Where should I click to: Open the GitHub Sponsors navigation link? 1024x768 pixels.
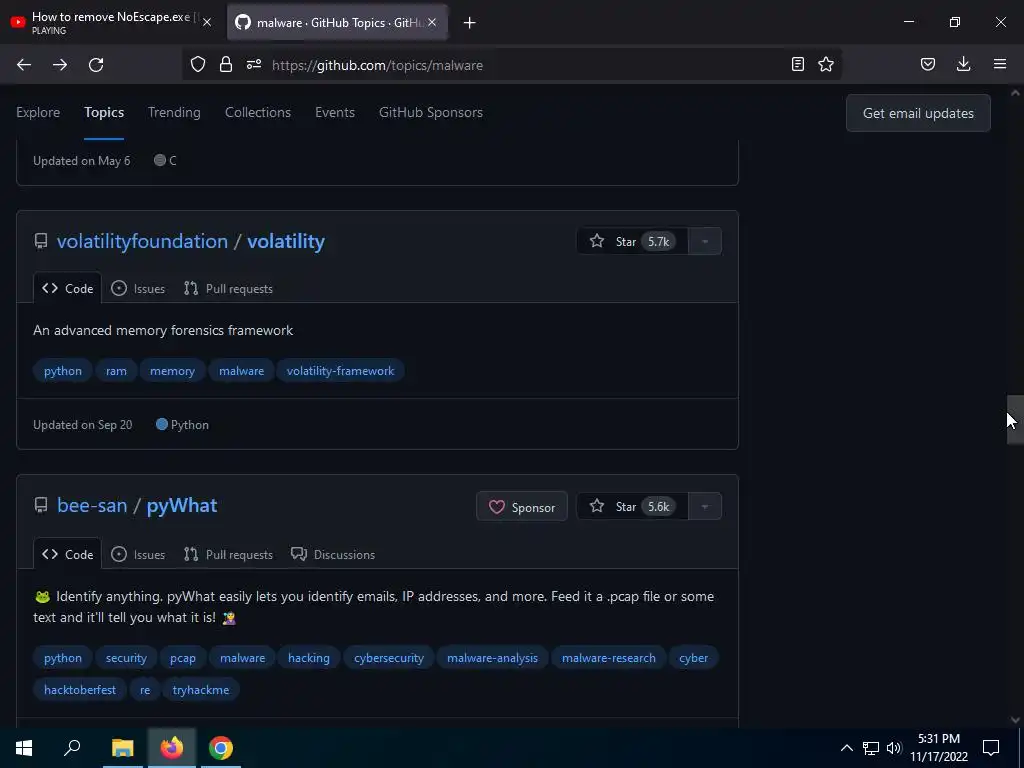(x=431, y=112)
